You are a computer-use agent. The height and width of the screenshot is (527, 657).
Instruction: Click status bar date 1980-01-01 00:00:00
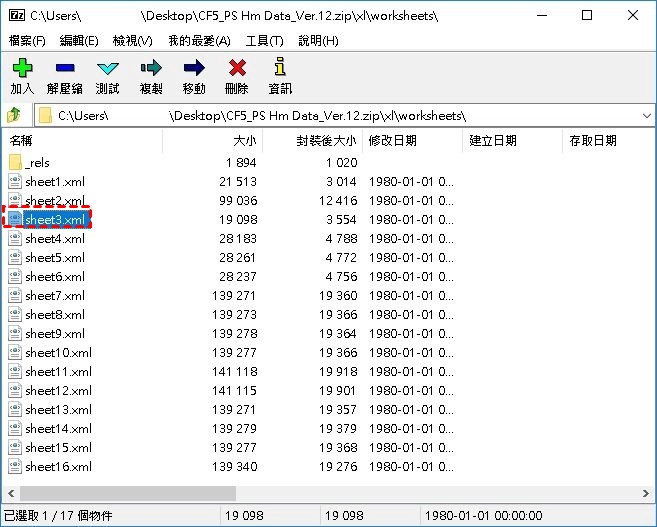pyautogui.click(x=484, y=515)
